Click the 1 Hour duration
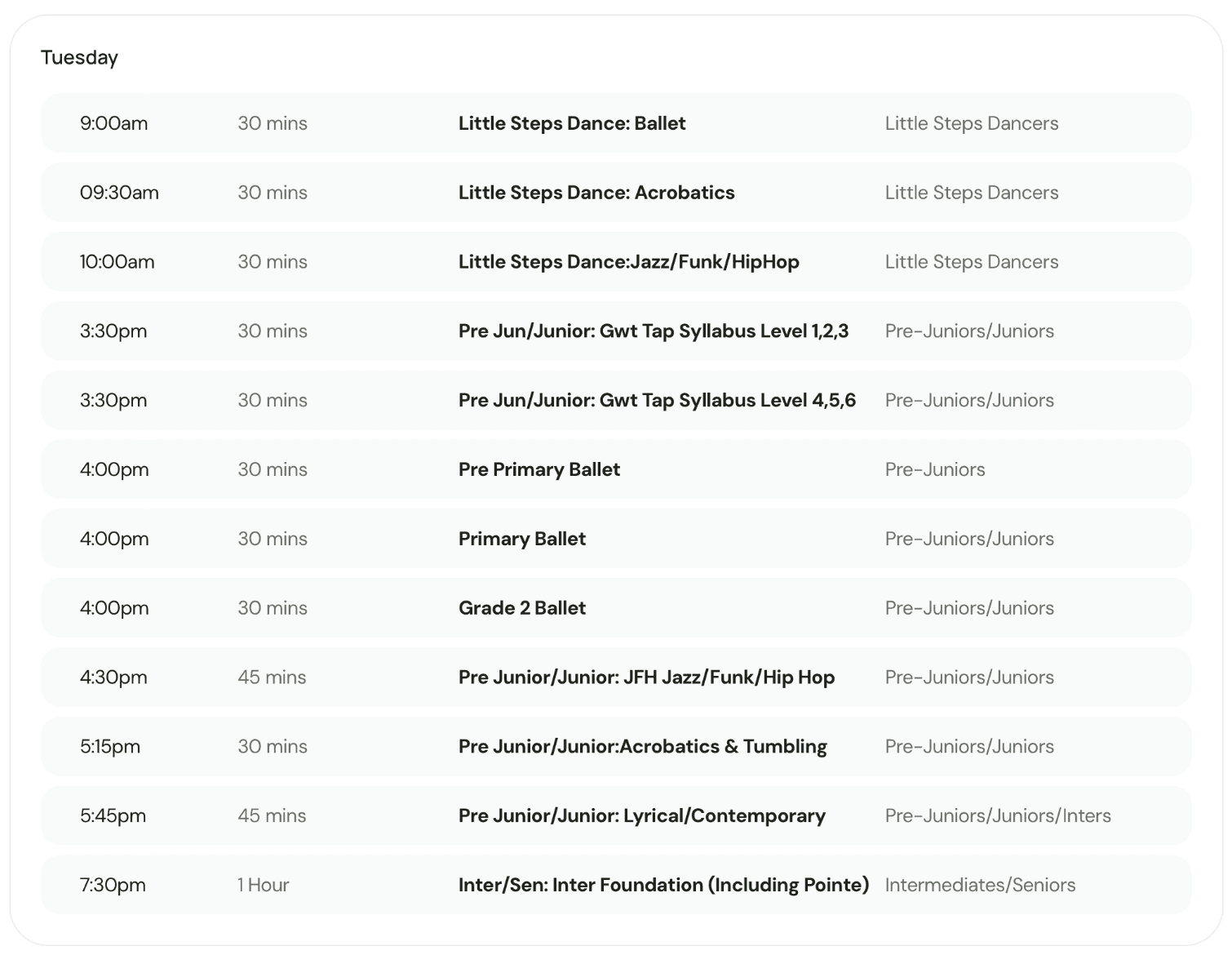Screen dimensions: 1232x955 [264, 885]
